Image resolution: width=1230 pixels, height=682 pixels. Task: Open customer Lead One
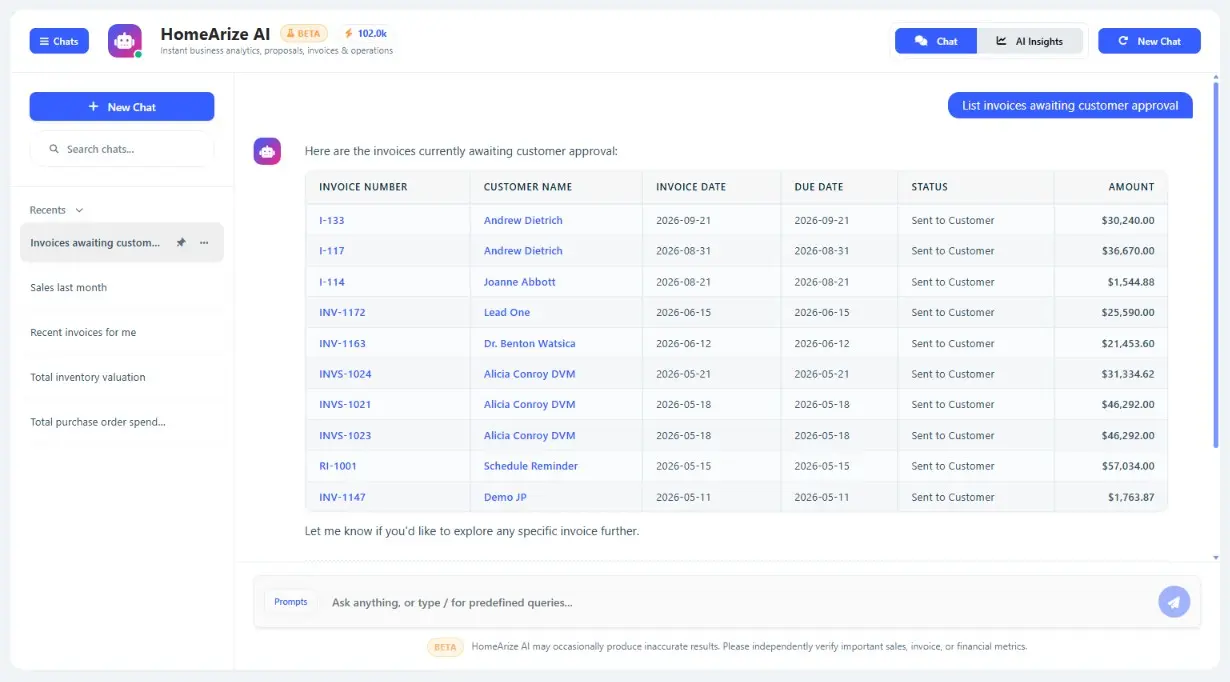507,313
